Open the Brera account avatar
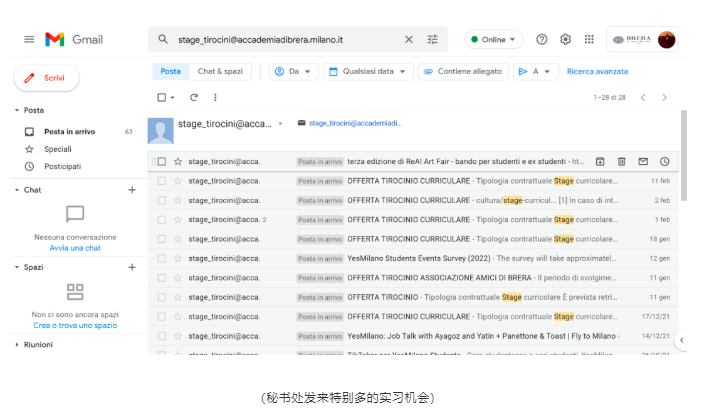711x415 pixels. click(667, 40)
